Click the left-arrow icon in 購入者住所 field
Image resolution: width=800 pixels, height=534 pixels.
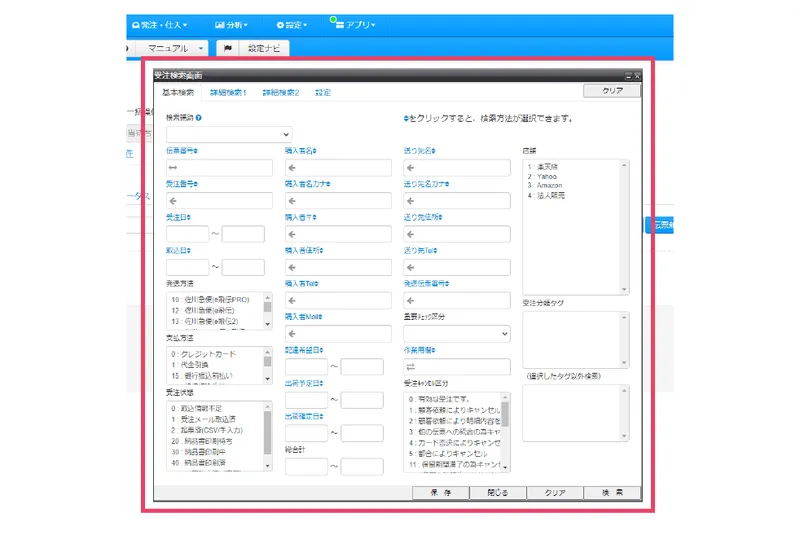pyautogui.click(x=292, y=267)
